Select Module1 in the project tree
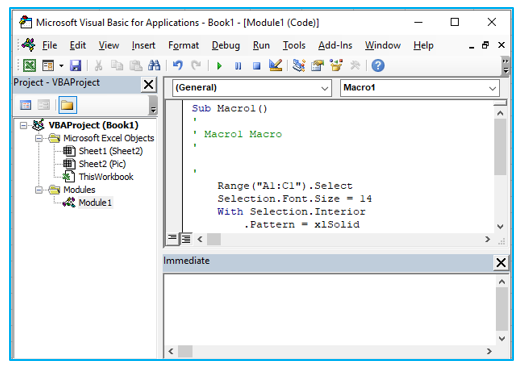 tap(95, 203)
